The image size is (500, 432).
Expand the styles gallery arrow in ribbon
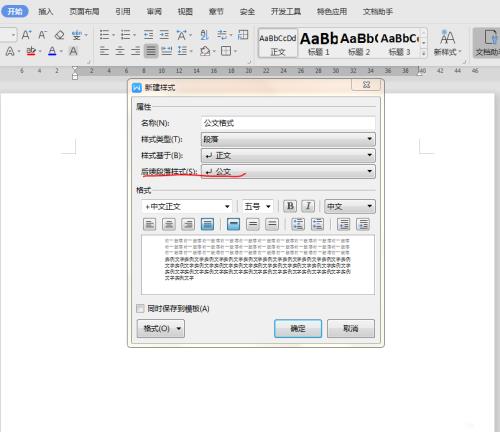[x=424, y=53]
